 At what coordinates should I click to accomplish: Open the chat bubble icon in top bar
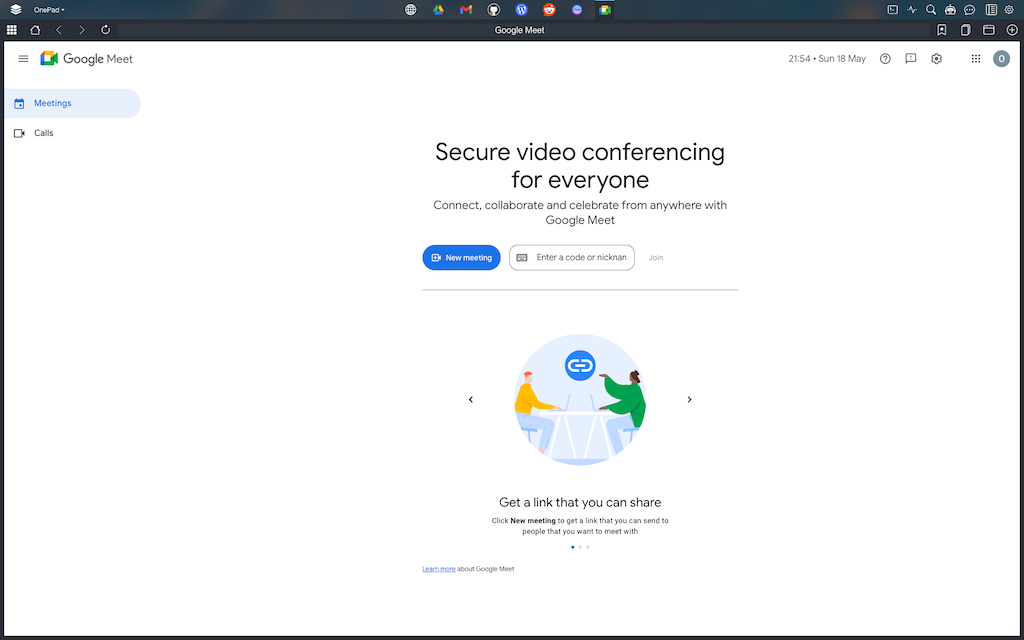(970, 10)
